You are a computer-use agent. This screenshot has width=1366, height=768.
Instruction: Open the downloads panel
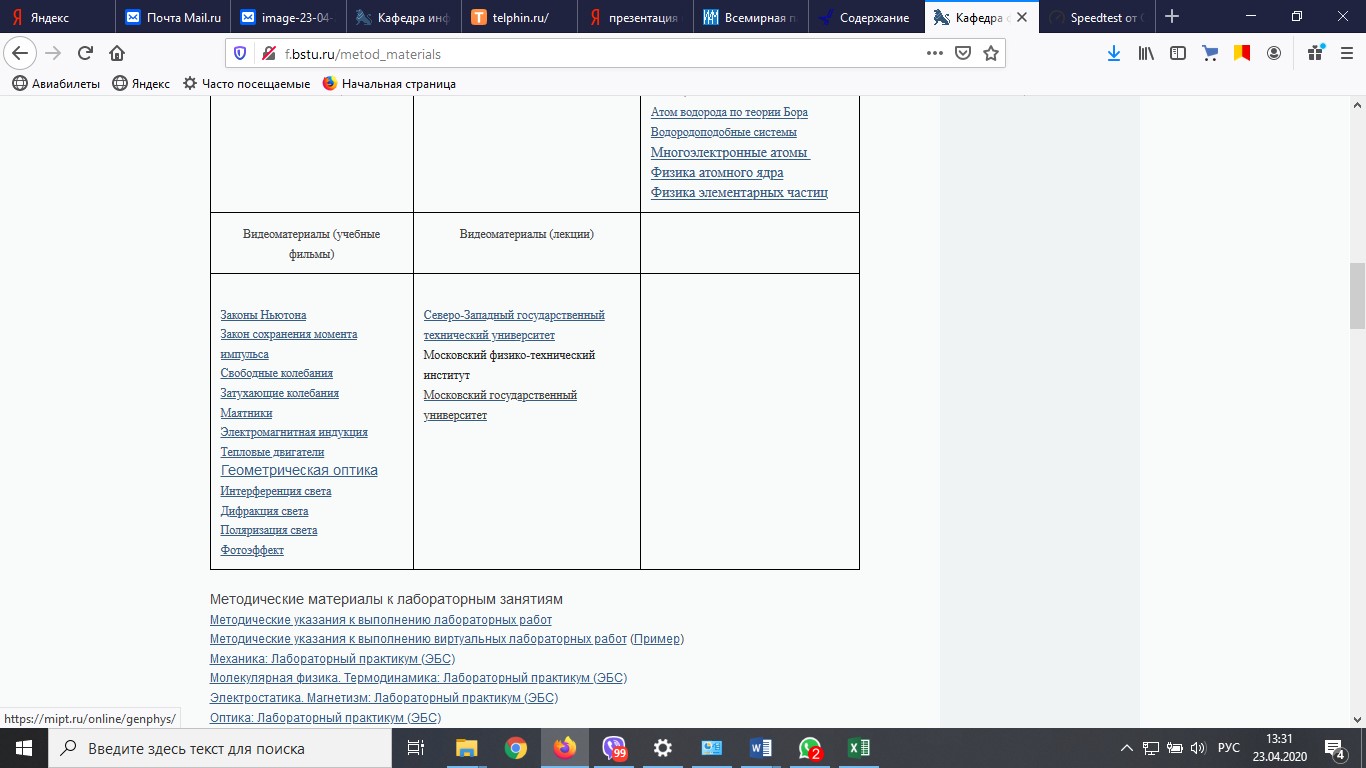(1114, 54)
